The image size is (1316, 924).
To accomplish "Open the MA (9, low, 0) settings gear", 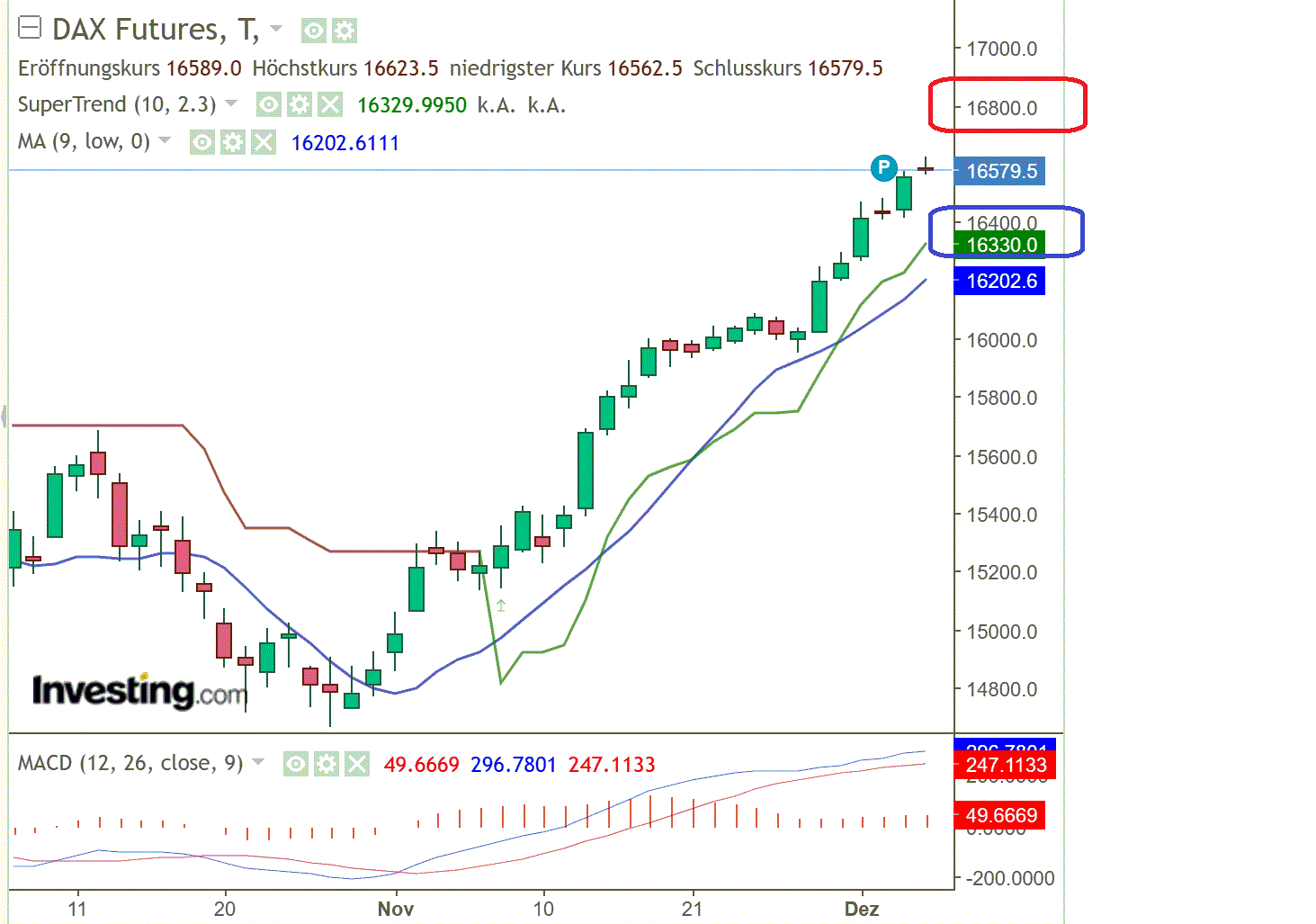I will tap(232, 141).
